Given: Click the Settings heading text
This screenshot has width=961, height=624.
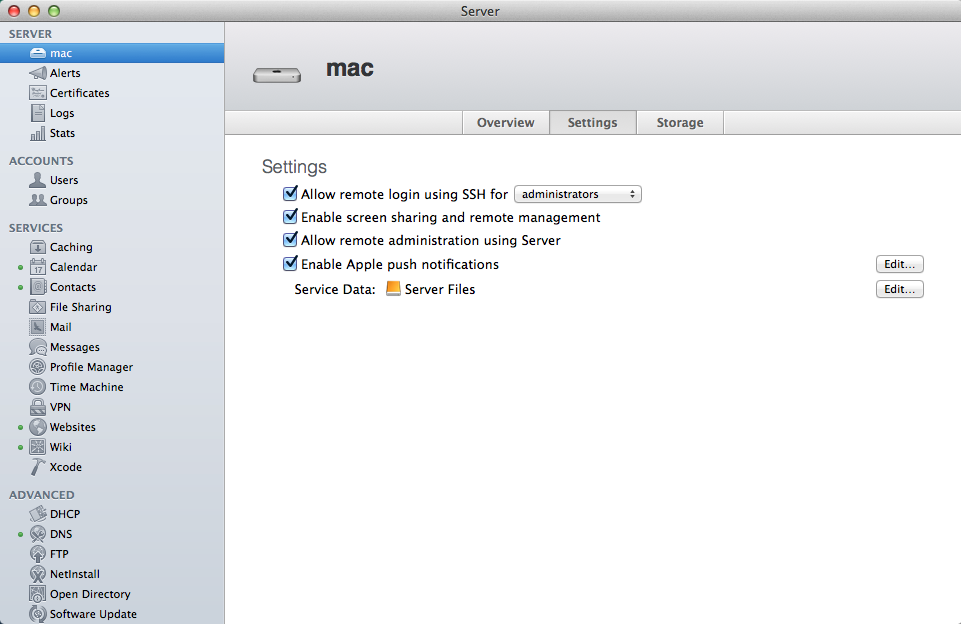Looking at the screenshot, I should (x=294, y=167).
